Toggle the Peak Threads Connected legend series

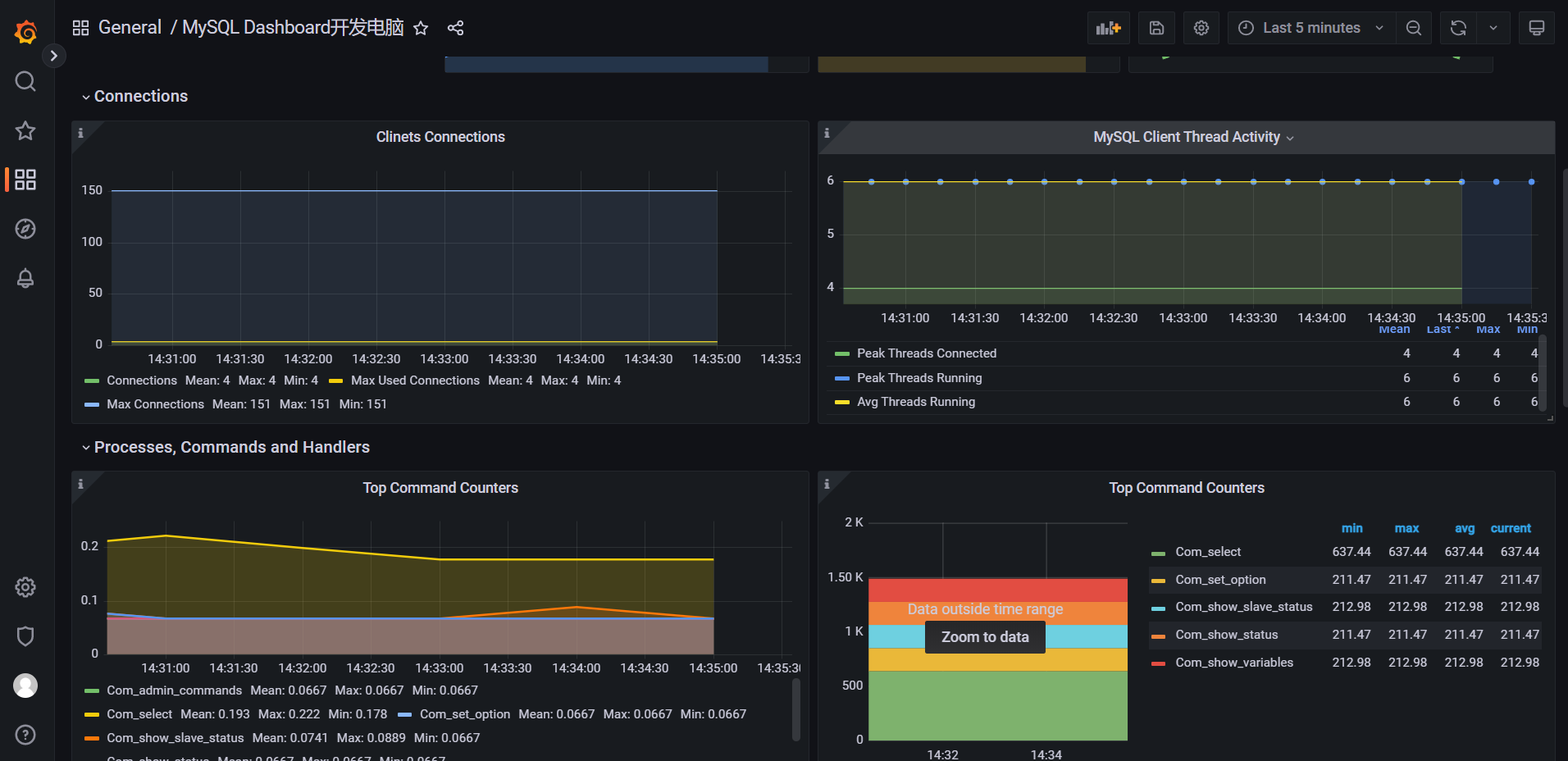[927, 353]
